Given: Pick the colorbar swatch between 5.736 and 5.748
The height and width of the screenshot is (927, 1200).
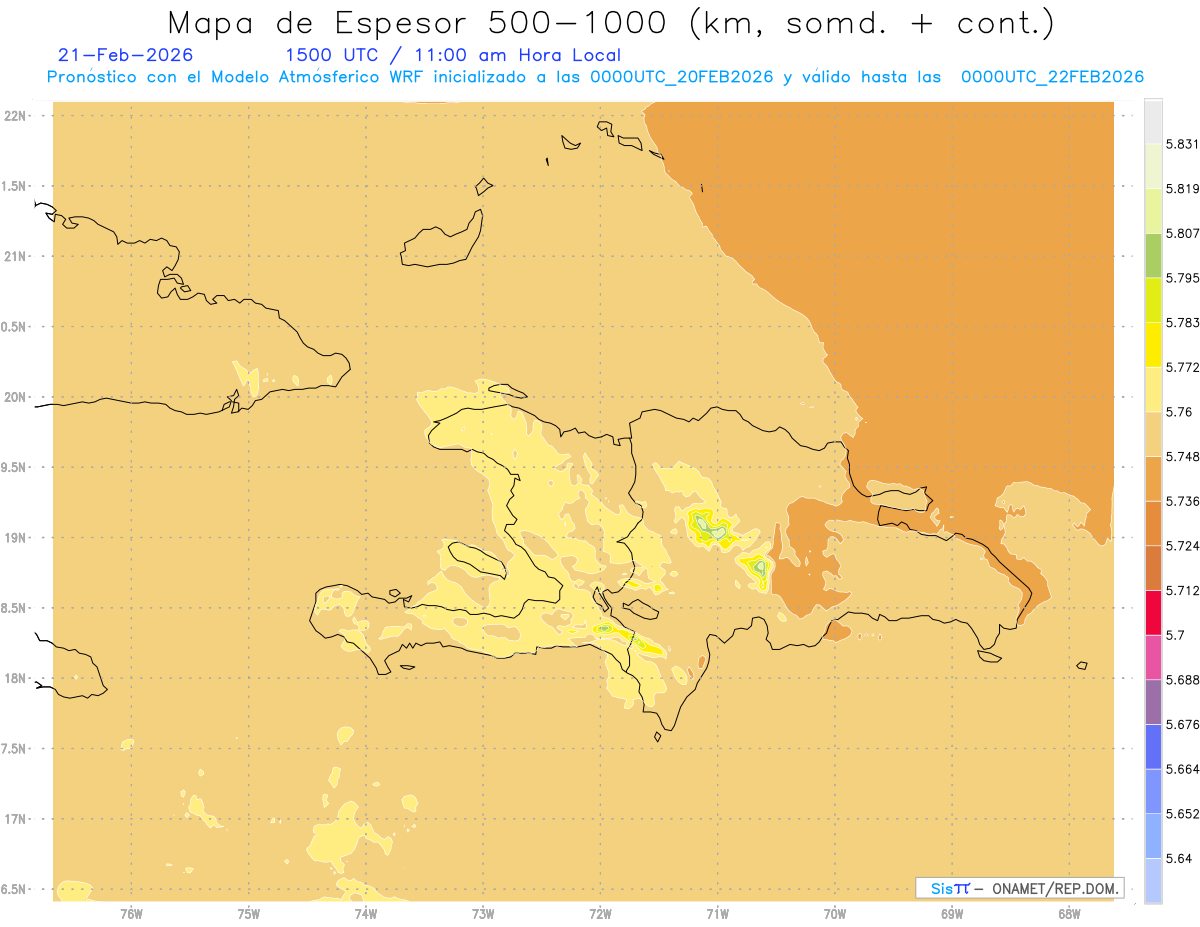Looking at the screenshot, I should [x=1153, y=479].
